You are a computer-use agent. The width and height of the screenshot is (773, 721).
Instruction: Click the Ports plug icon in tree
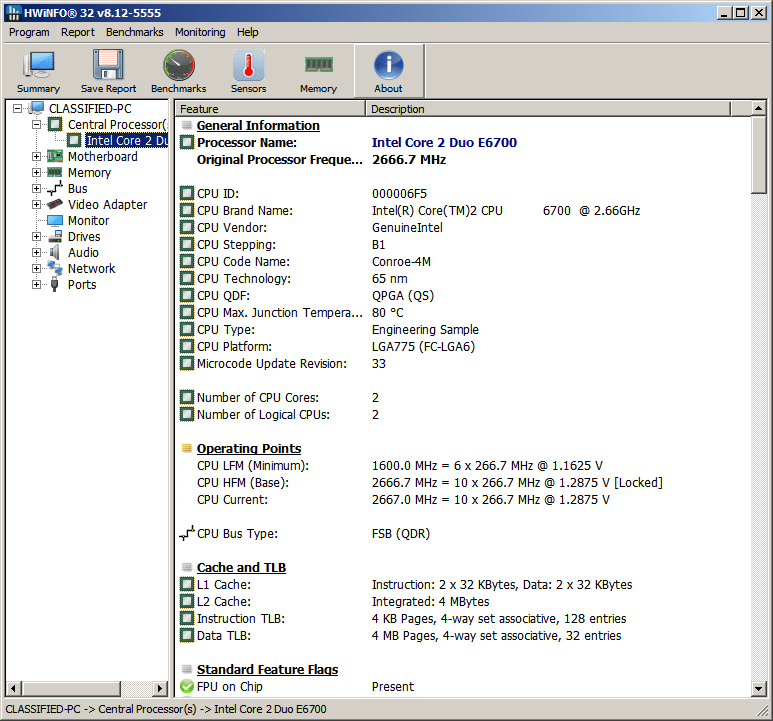click(55, 284)
